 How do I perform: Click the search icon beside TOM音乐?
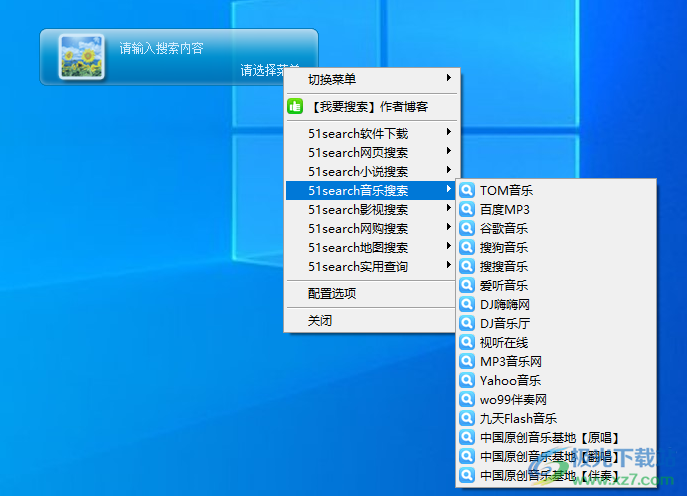[x=467, y=190]
